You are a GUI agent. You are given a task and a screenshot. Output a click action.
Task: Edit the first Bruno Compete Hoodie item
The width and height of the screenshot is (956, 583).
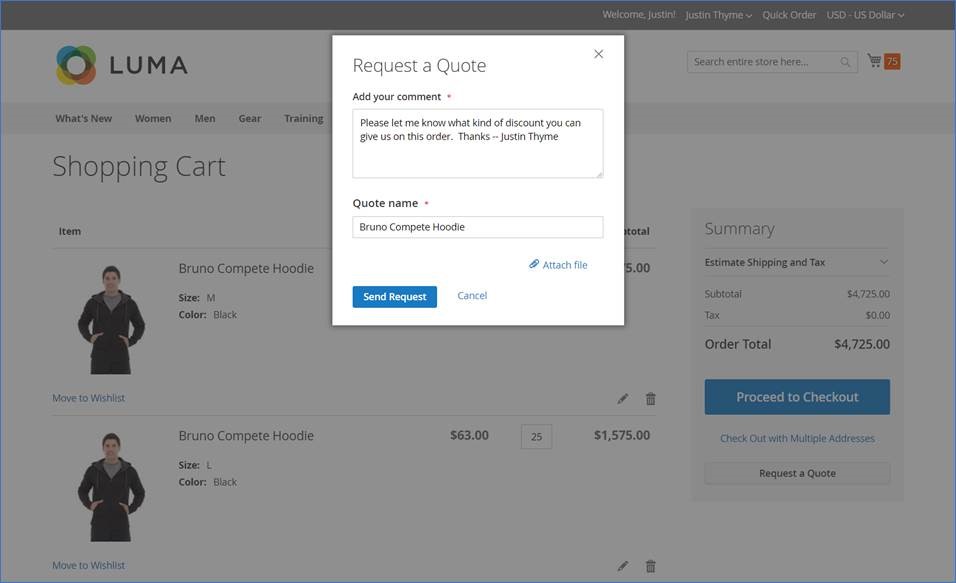[622, 398]
